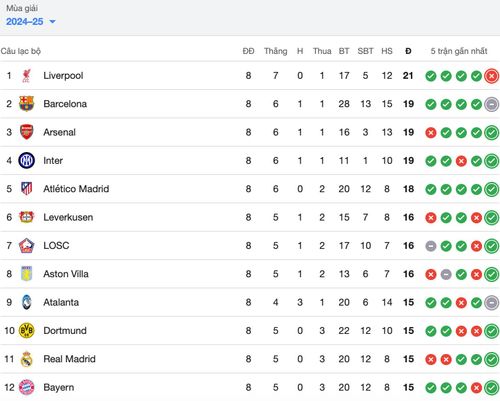Click the season dropdown arrow
This screenshot has height=401, width=500.
coord(52,22)
